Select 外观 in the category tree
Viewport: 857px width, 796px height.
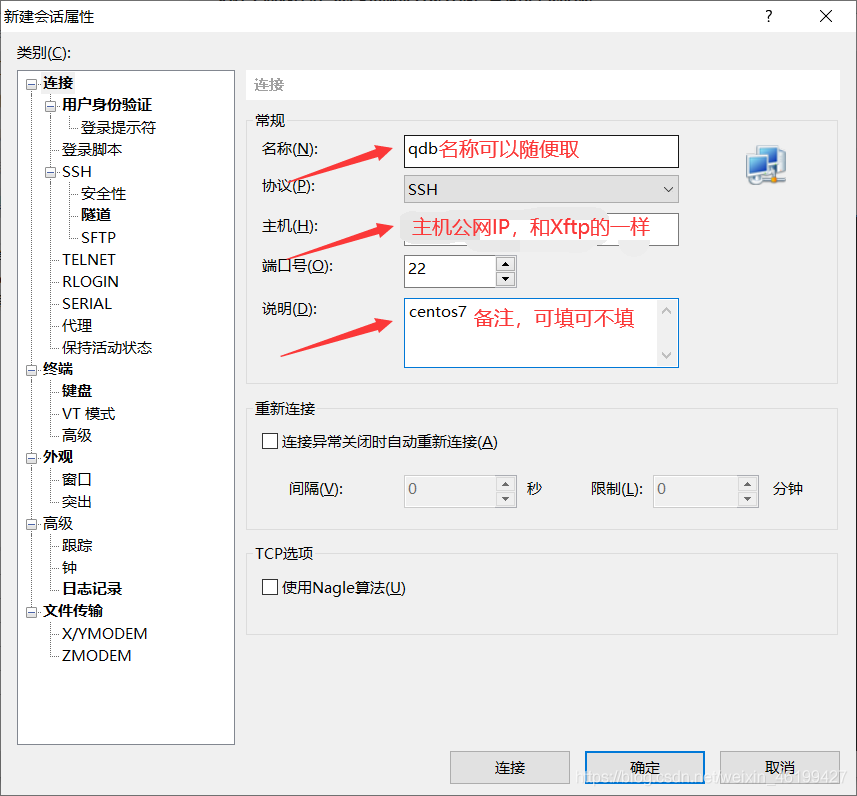(58, 457)
